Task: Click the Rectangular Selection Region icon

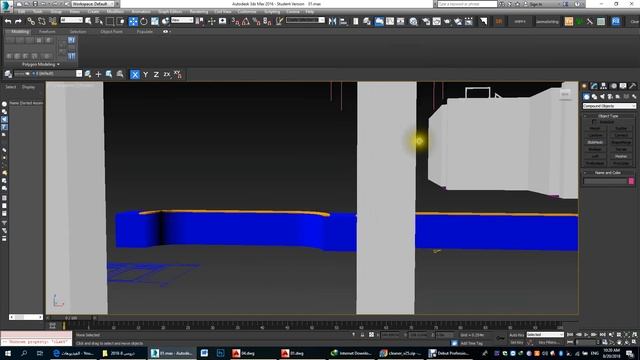Action: point(110,21)
